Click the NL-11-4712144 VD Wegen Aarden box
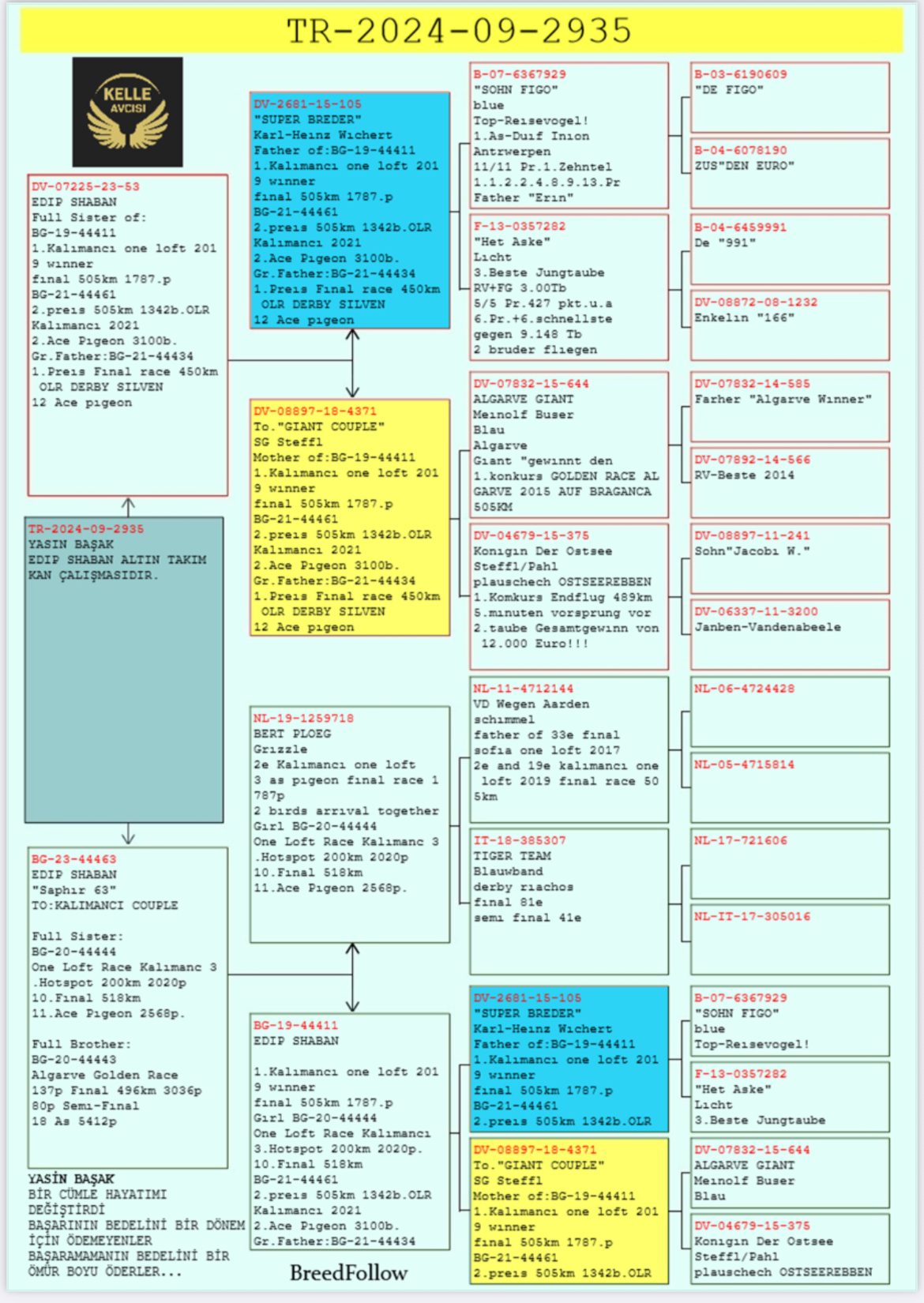 (x=569, y=749)
